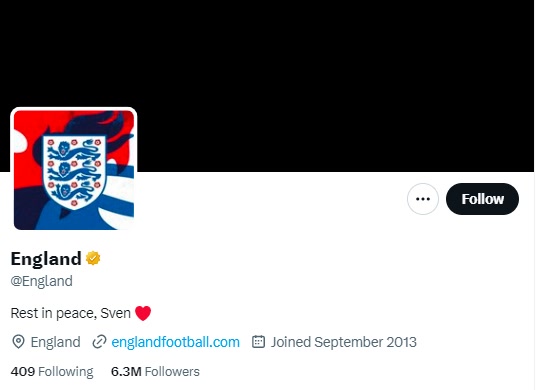This screenshot has height=390, width=538.
Task: Click the red heart emoji in the bio
Action: (x=143, y=313)
